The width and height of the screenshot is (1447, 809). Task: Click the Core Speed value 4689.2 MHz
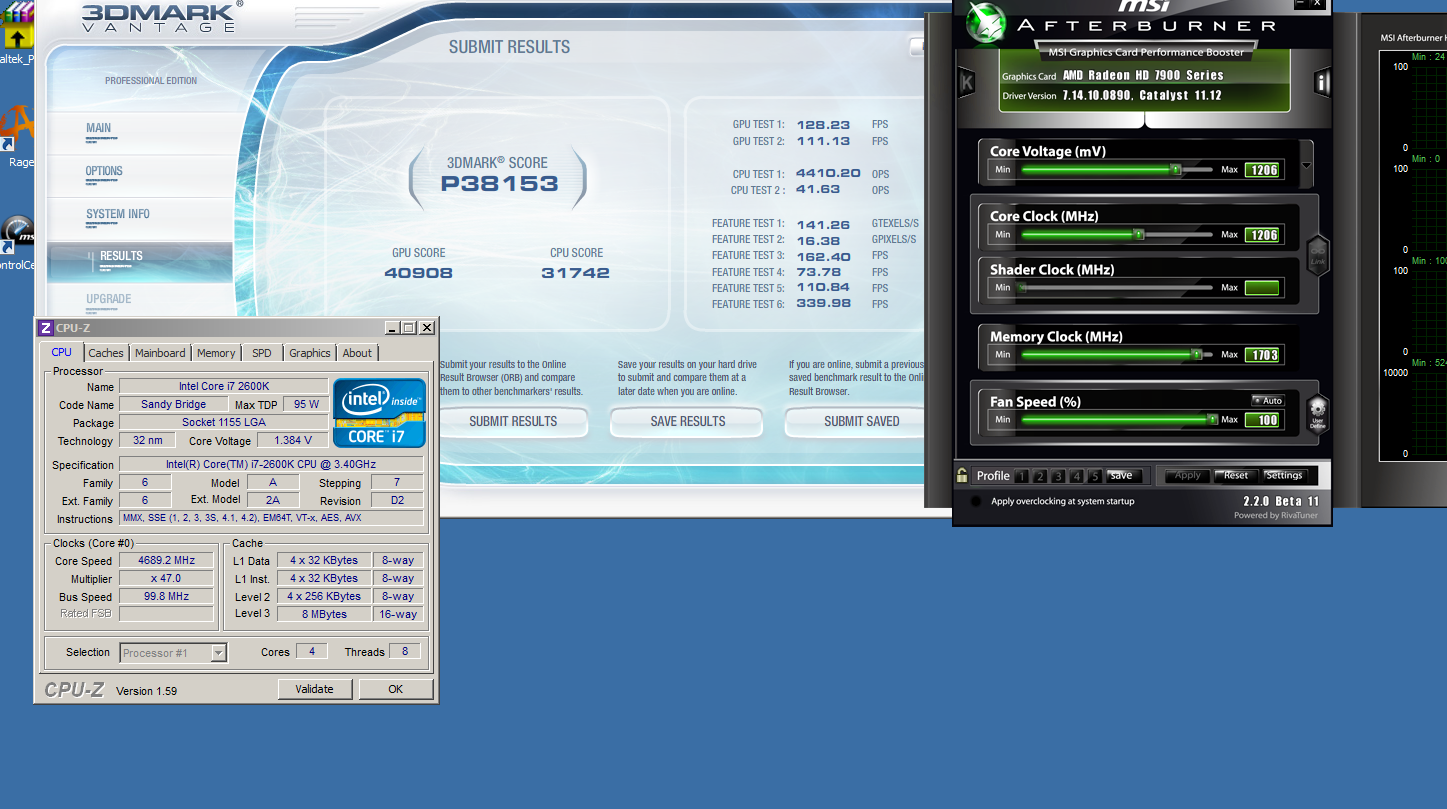click(166, 560)
